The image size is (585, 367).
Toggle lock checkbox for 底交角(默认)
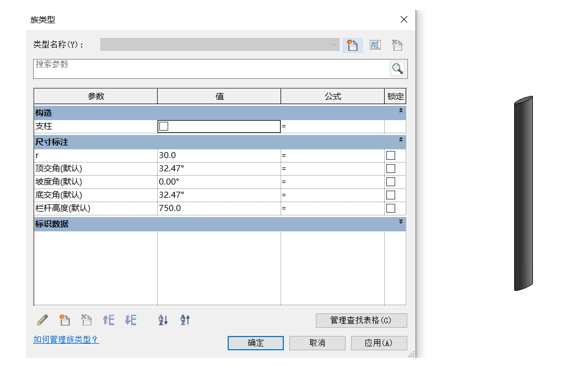click(x=391, y=195)
